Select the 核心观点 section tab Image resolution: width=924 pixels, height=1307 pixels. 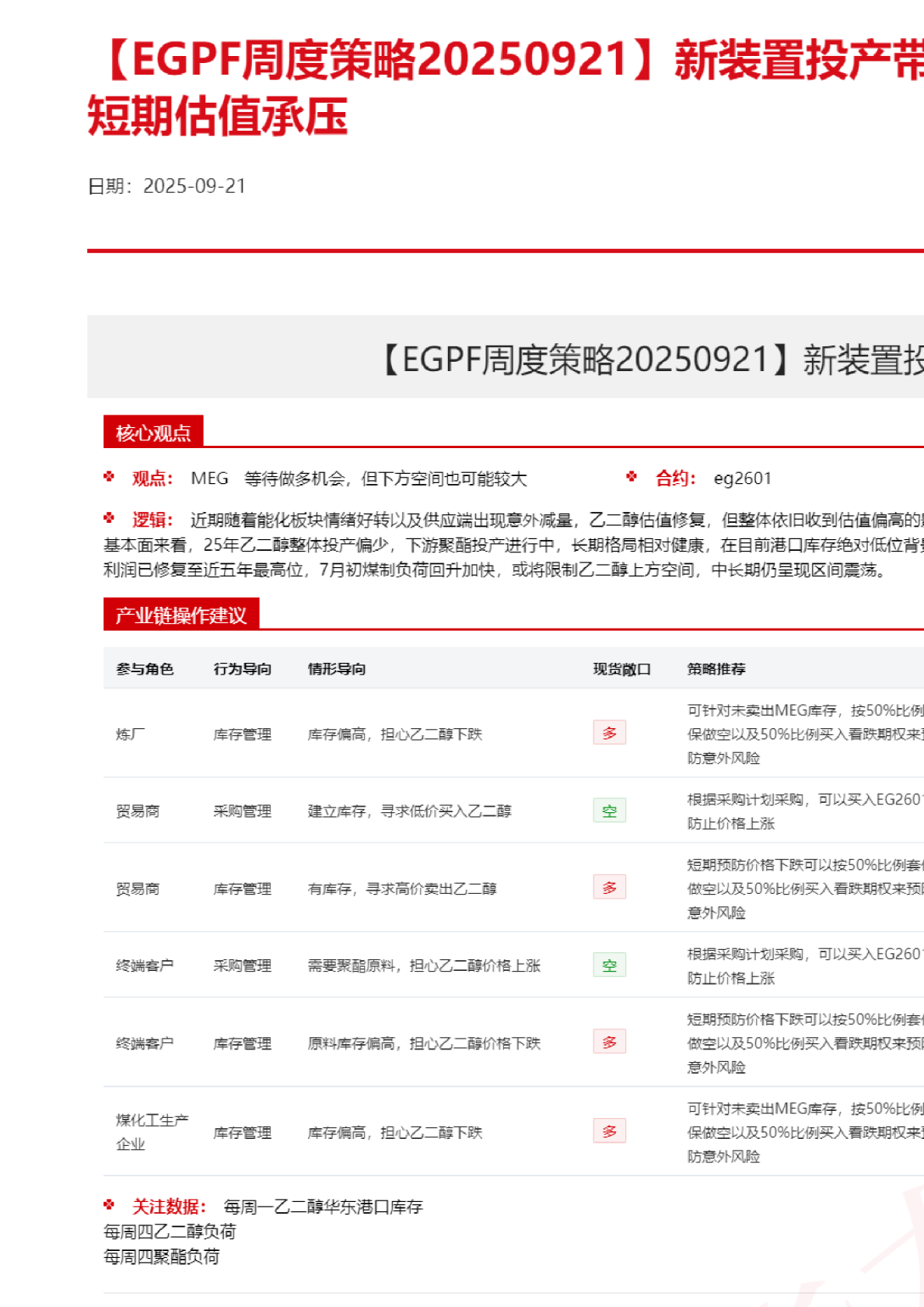[153, 433]
